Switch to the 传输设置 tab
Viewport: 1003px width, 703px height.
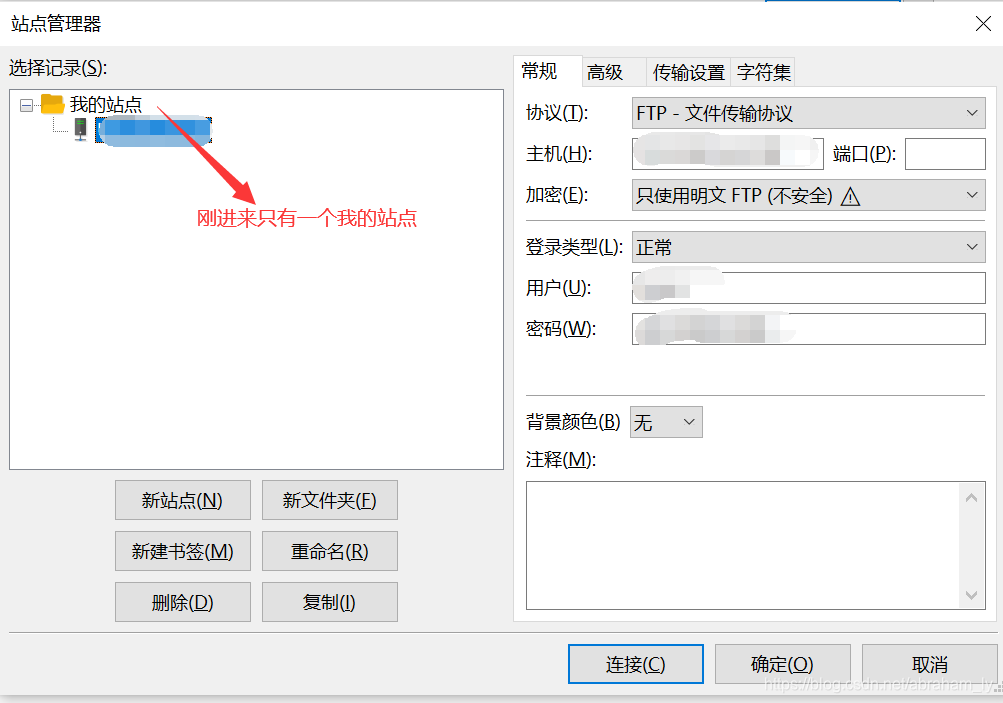coord(688,71)
